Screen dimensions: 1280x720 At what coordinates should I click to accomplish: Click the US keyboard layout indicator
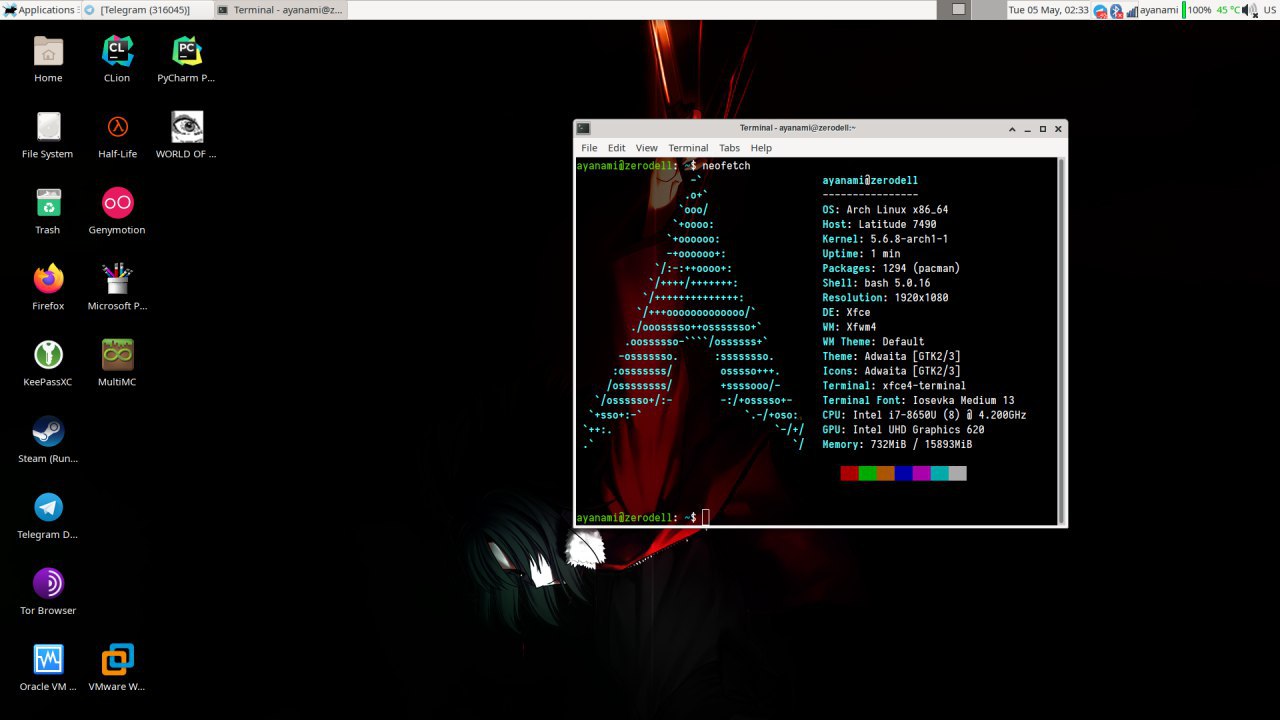point(1270,10)
